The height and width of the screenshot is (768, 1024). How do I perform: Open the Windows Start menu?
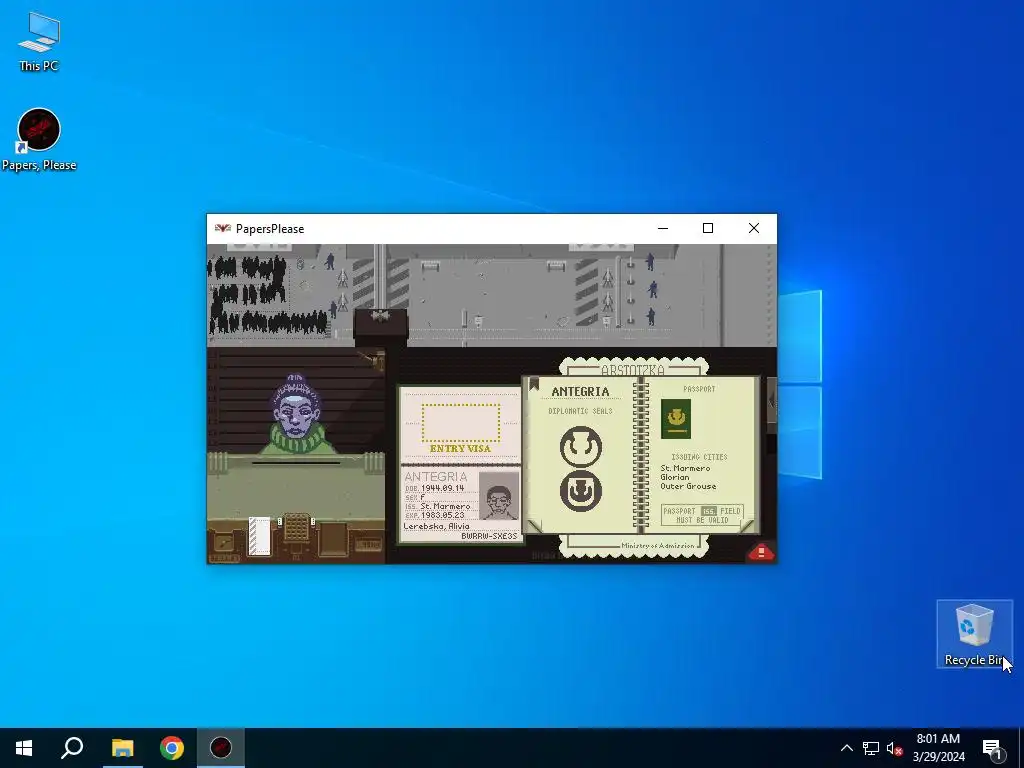[24, 748]
